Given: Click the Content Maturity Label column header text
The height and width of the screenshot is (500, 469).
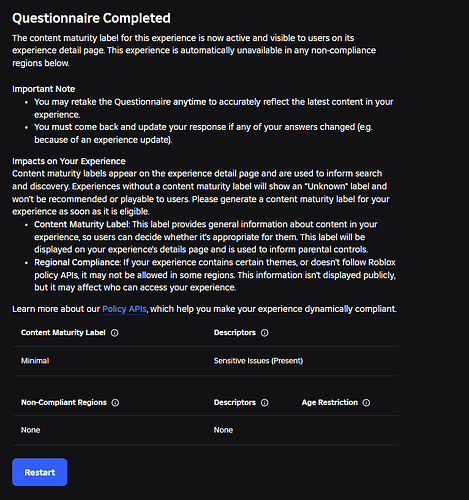Looking at the screenshot, I should pos(63,333).
